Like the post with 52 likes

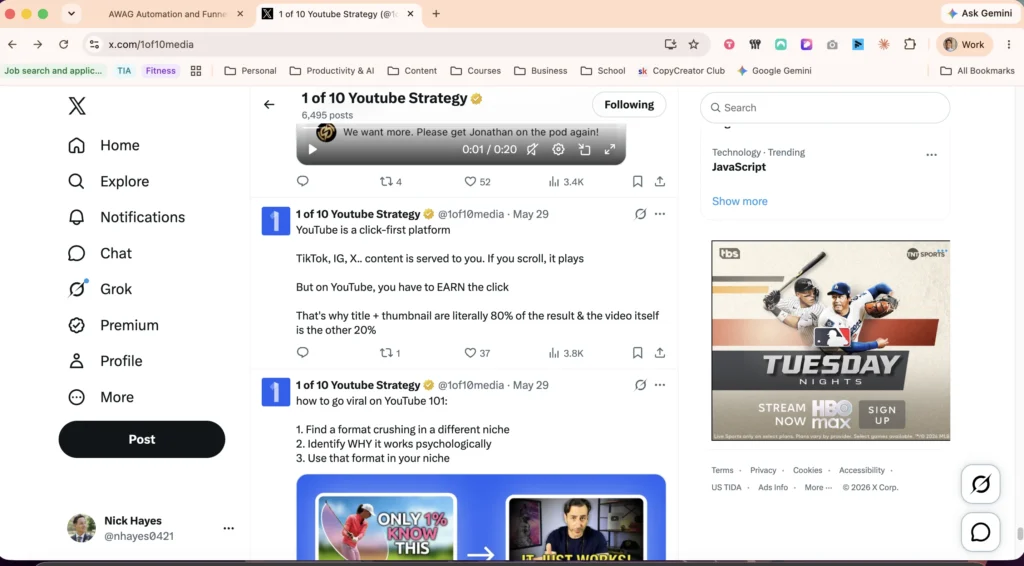(x=477, y=181)
